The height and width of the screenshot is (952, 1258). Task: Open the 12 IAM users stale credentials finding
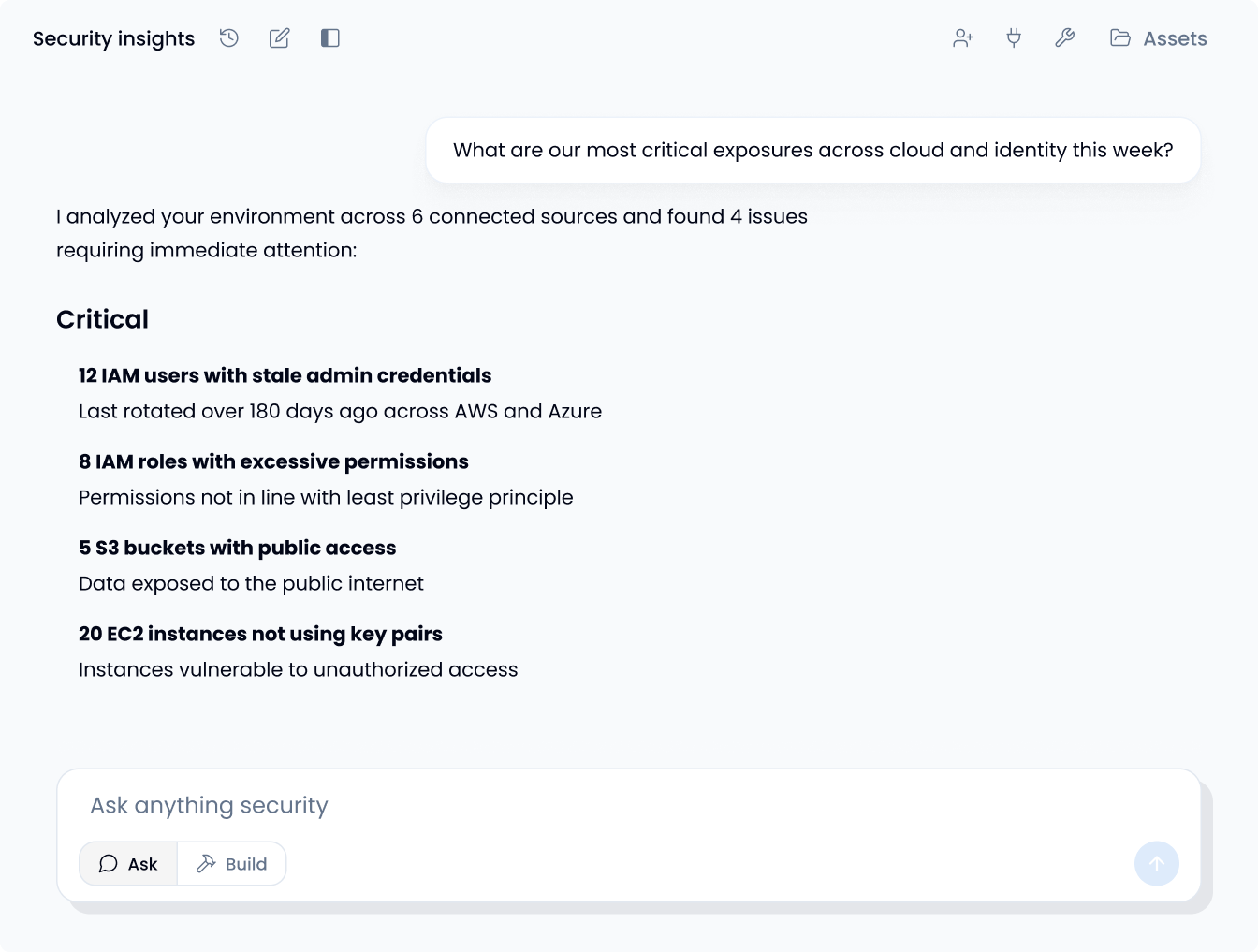(x=285, y=375)
